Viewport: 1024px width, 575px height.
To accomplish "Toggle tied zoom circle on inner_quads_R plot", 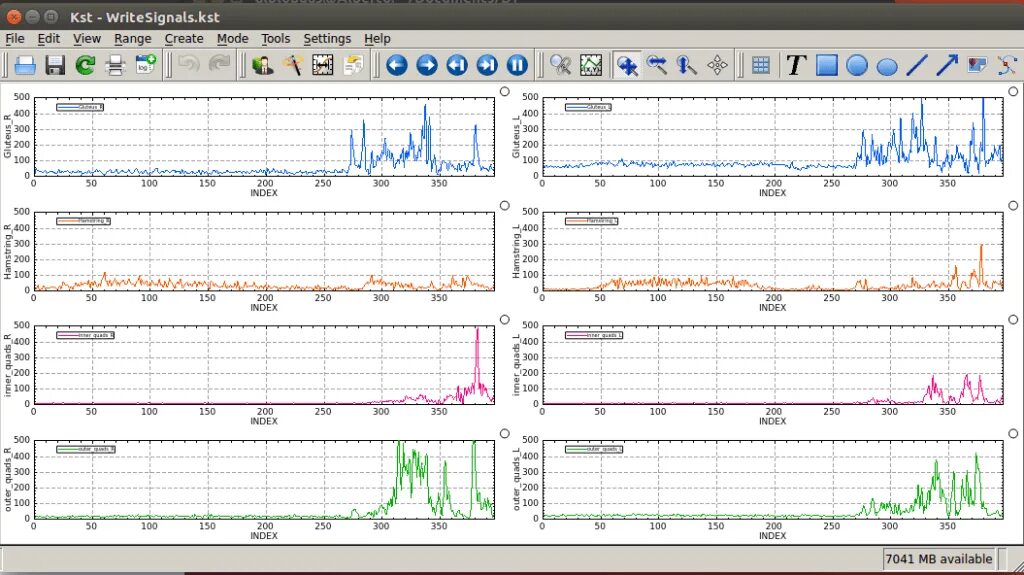I will pyautogui.click(x=505, y=320).
